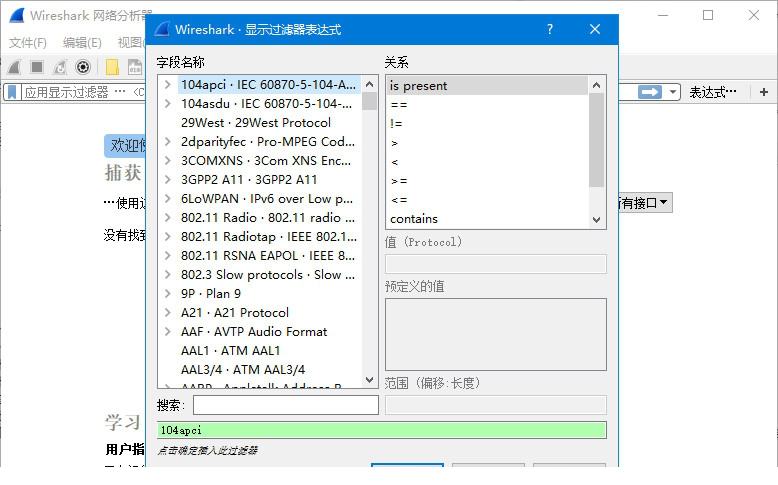
Task: Expand the 802.11 Radio protocol row
Action: (168, 217)
